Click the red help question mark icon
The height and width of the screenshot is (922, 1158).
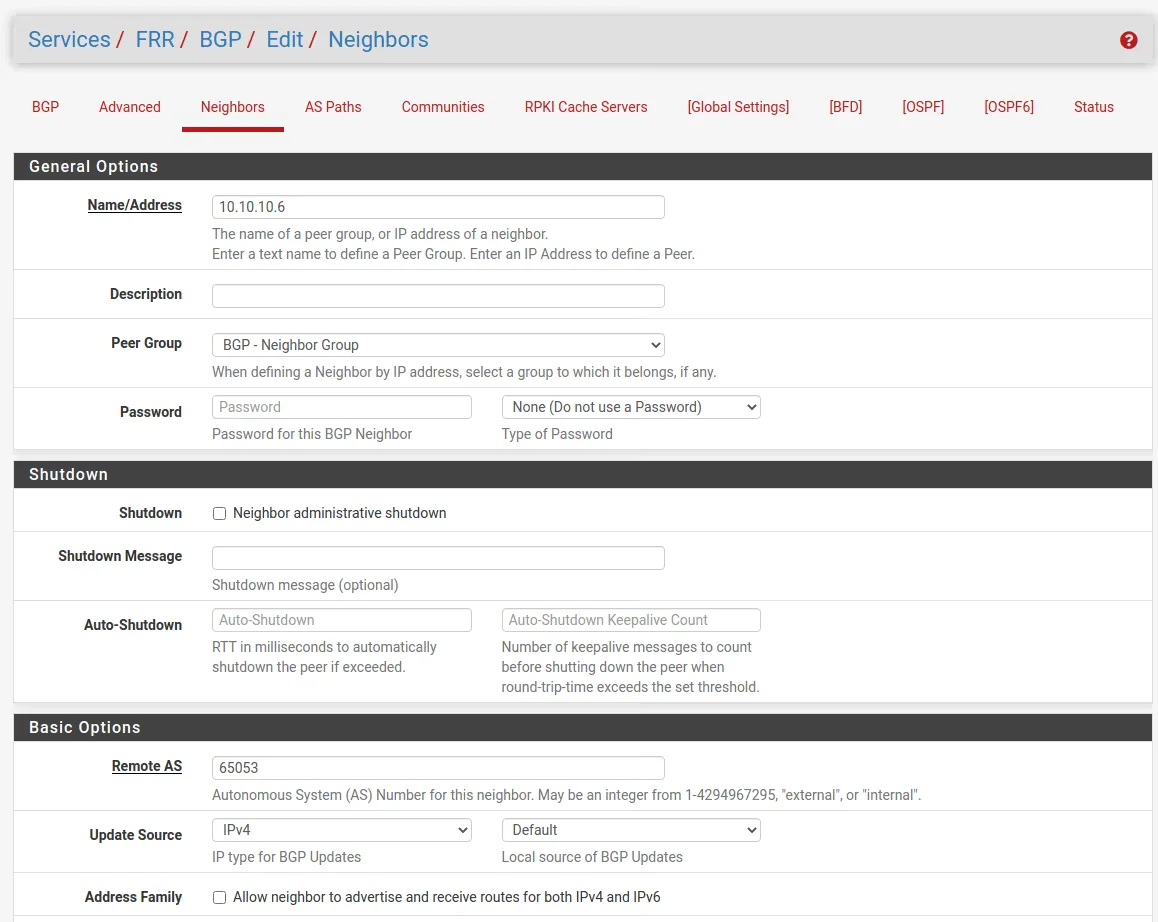point(1129,40)
